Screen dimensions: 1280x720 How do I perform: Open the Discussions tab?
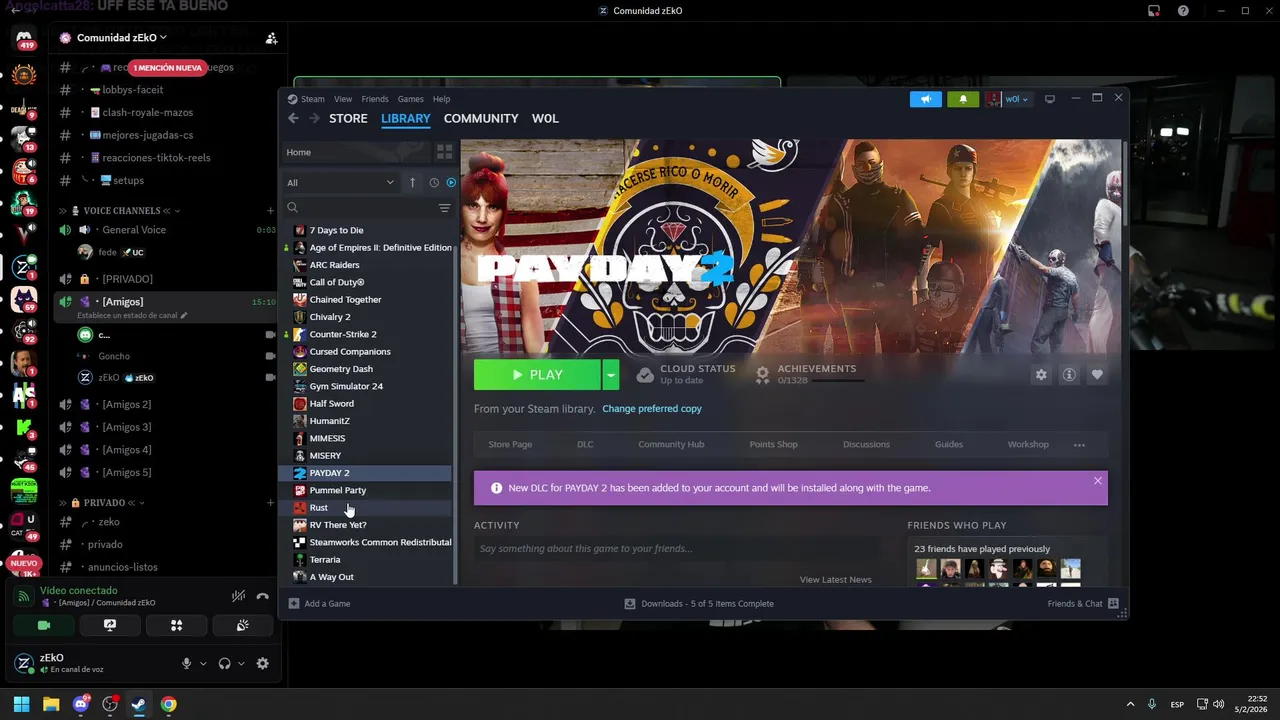coord(866,444)
